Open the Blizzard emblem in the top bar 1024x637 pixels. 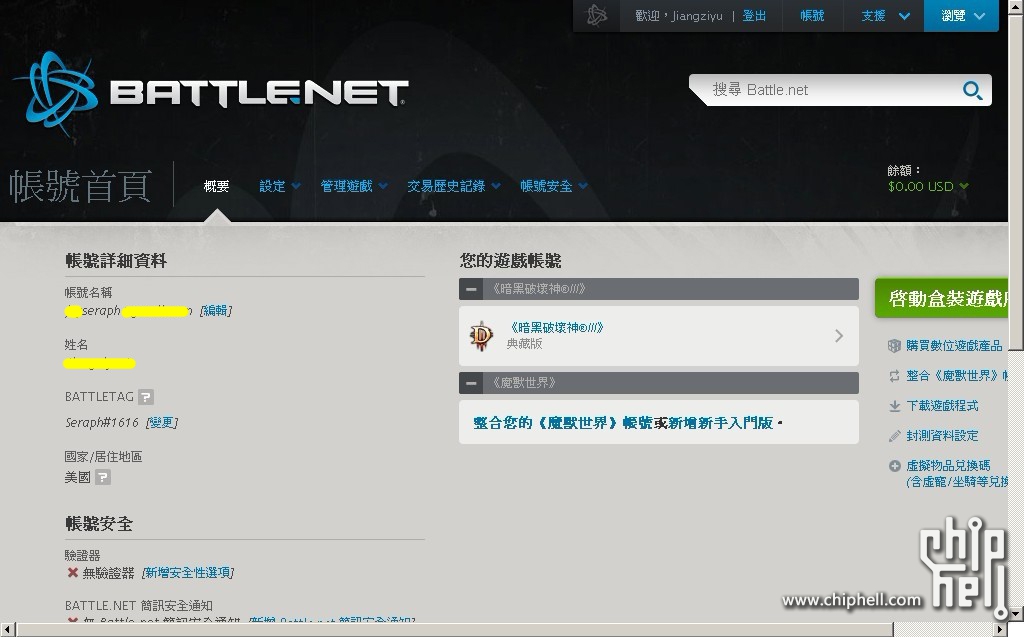tap(596, 15)
